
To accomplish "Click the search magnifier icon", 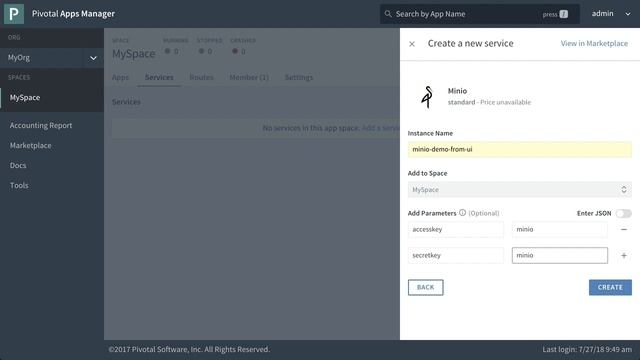I will coord(388,14).
